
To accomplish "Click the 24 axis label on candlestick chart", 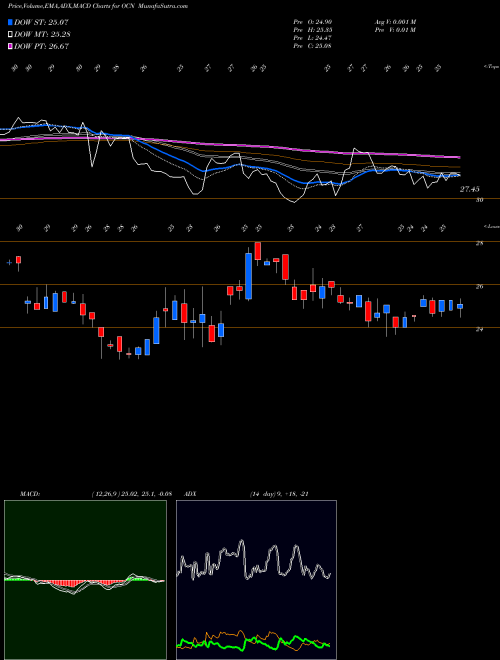I will 479,330.
